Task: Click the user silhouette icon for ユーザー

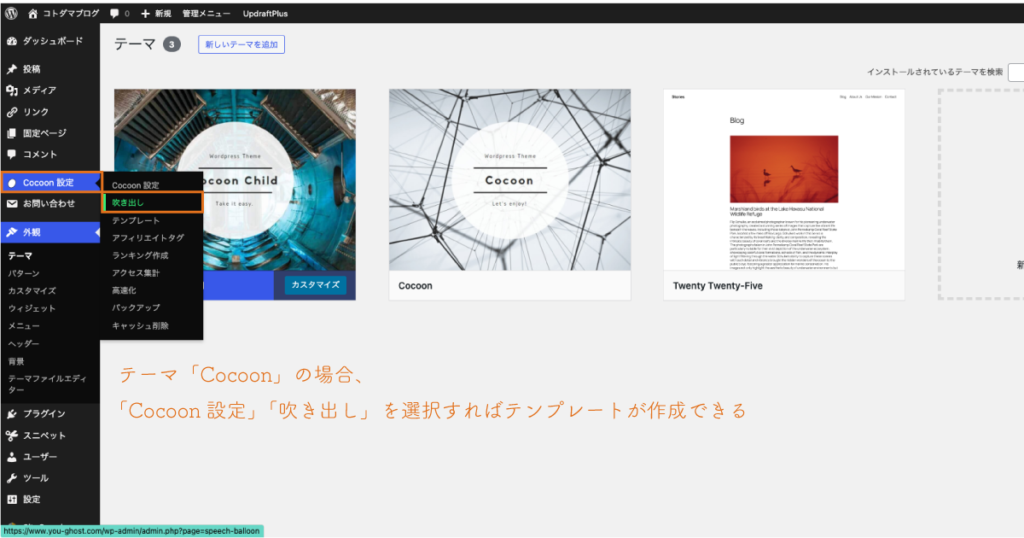Action: (12, 457)
